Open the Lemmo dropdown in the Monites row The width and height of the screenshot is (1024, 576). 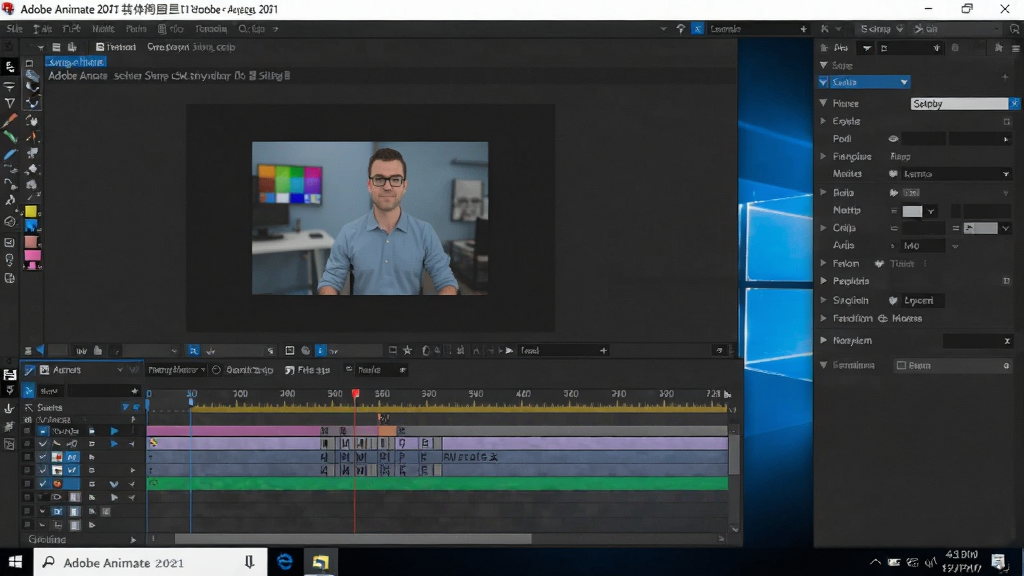tap(956, 174)
